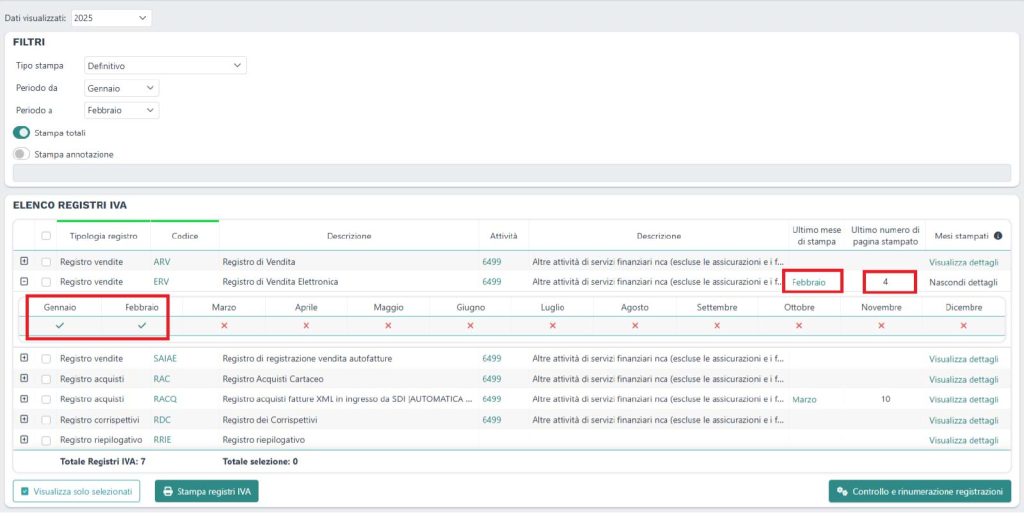Click Controllo e rinumerazione registrazioni button
This screenshot has width=1024, height=516.
coord(919,491)
